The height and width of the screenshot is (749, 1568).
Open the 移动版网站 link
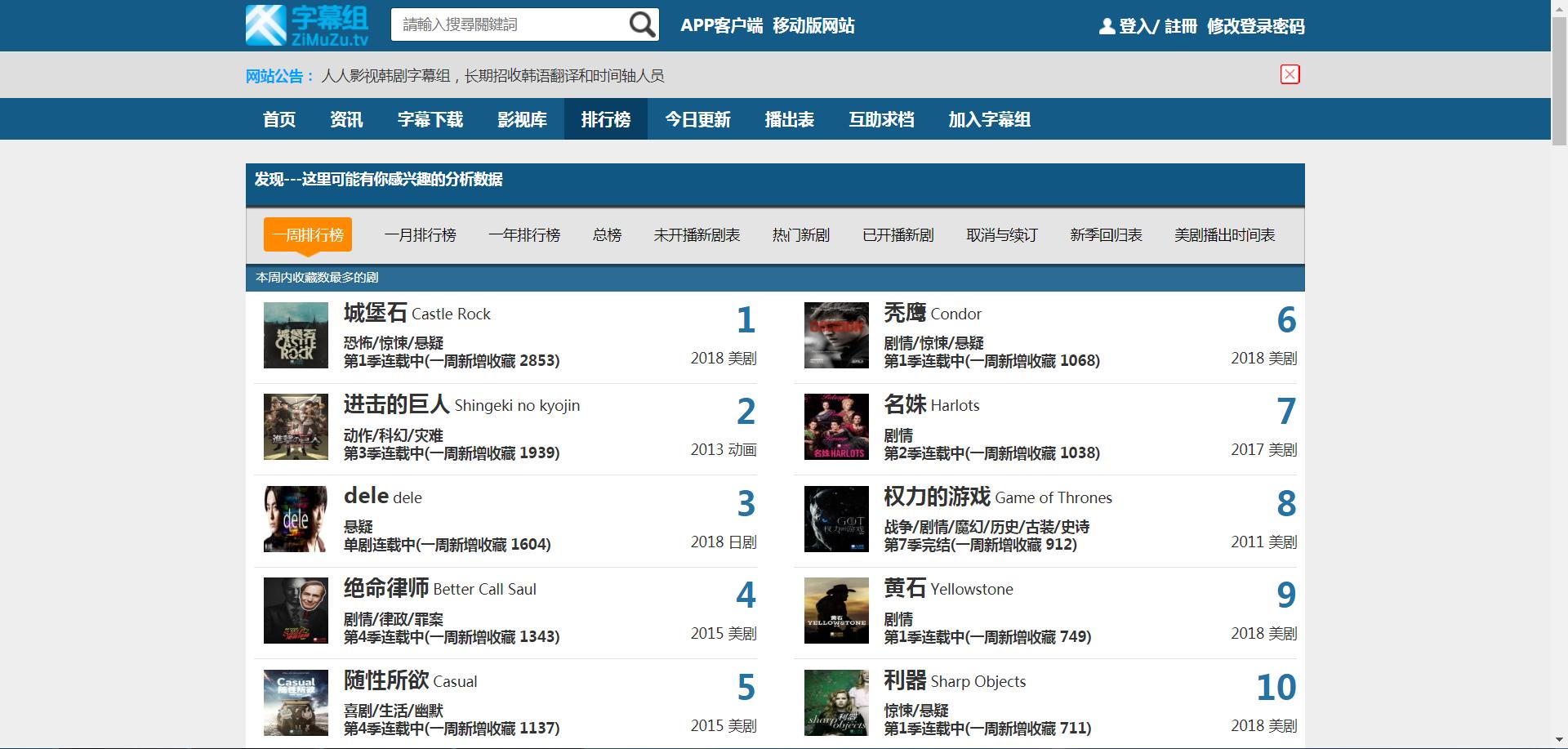813,25
